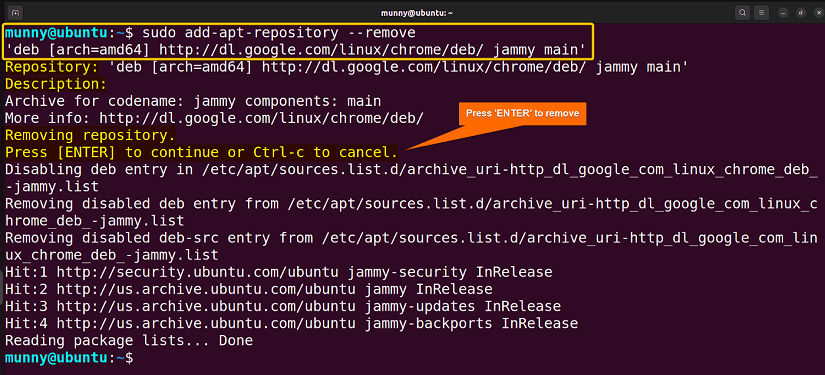Open the terminal search icon
Screen dimensions: 825x375
pyautogui.click(x=742, y=12)
